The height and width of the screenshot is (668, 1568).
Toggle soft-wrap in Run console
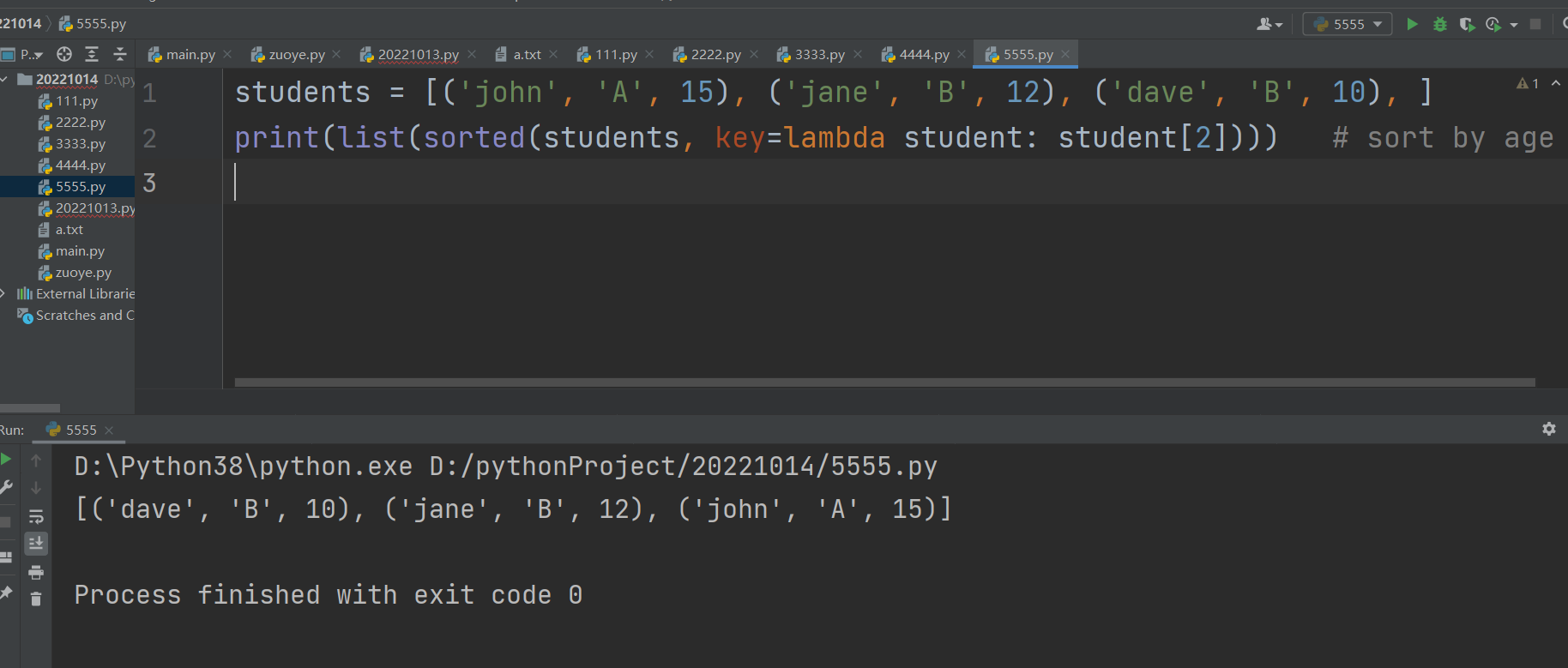(x=36, y=516)
